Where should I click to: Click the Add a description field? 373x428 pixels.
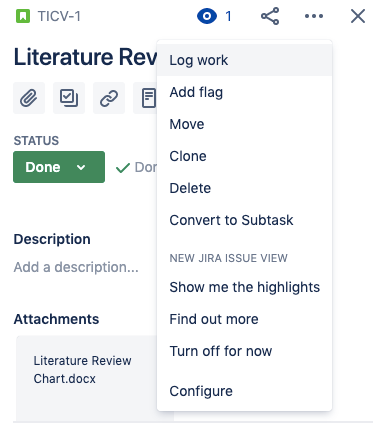tap(76, 267)
